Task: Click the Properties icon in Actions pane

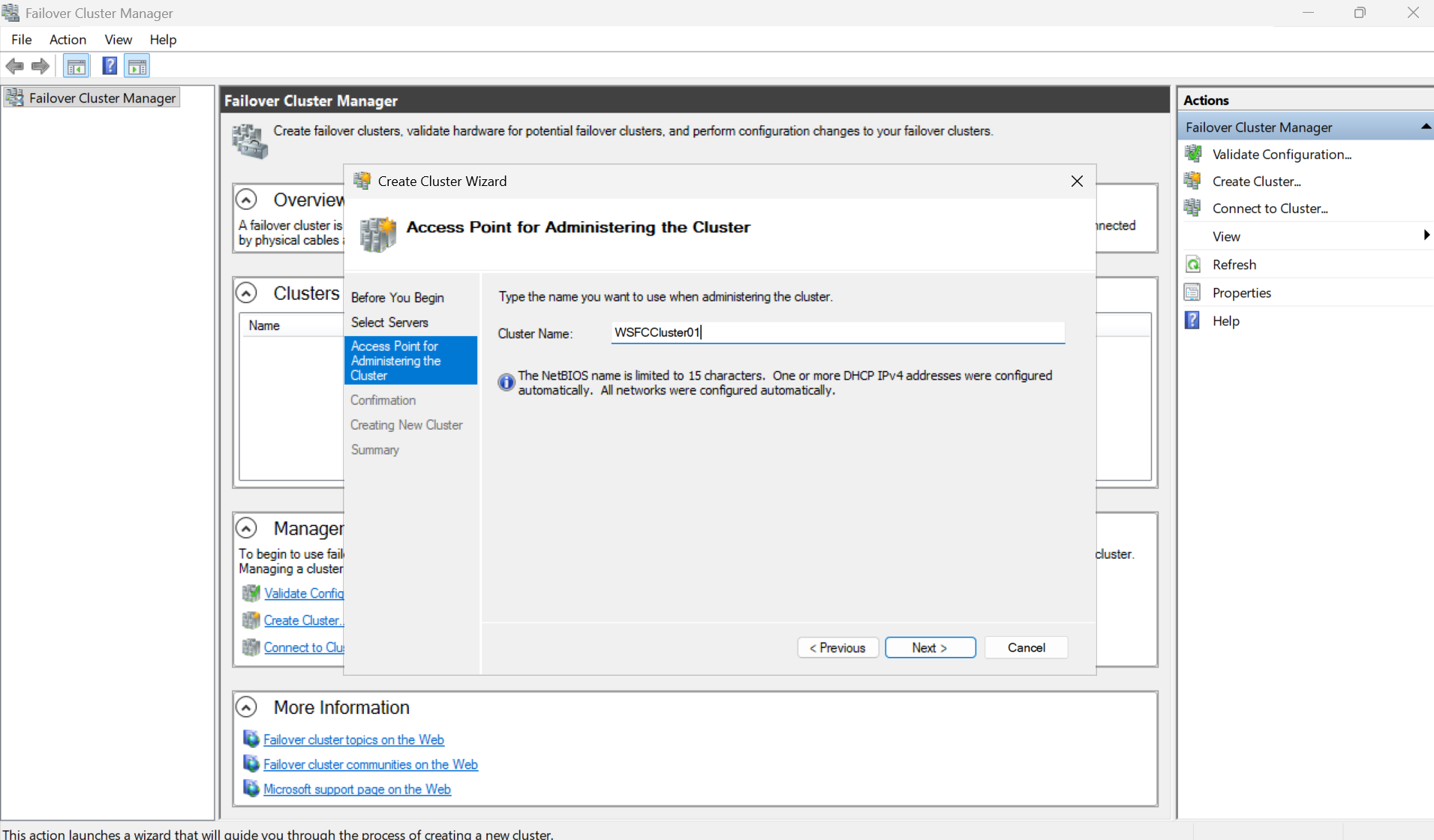Action: (1193, 292)
